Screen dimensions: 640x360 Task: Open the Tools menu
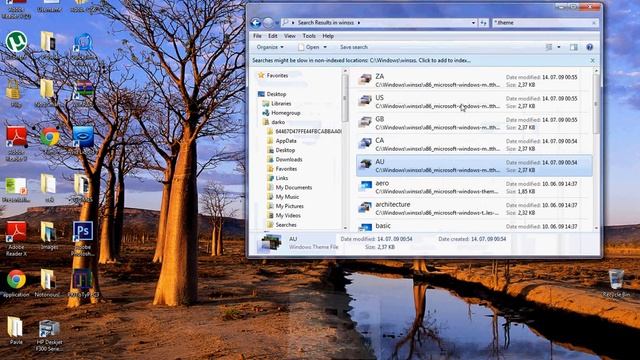click(309, 36)
